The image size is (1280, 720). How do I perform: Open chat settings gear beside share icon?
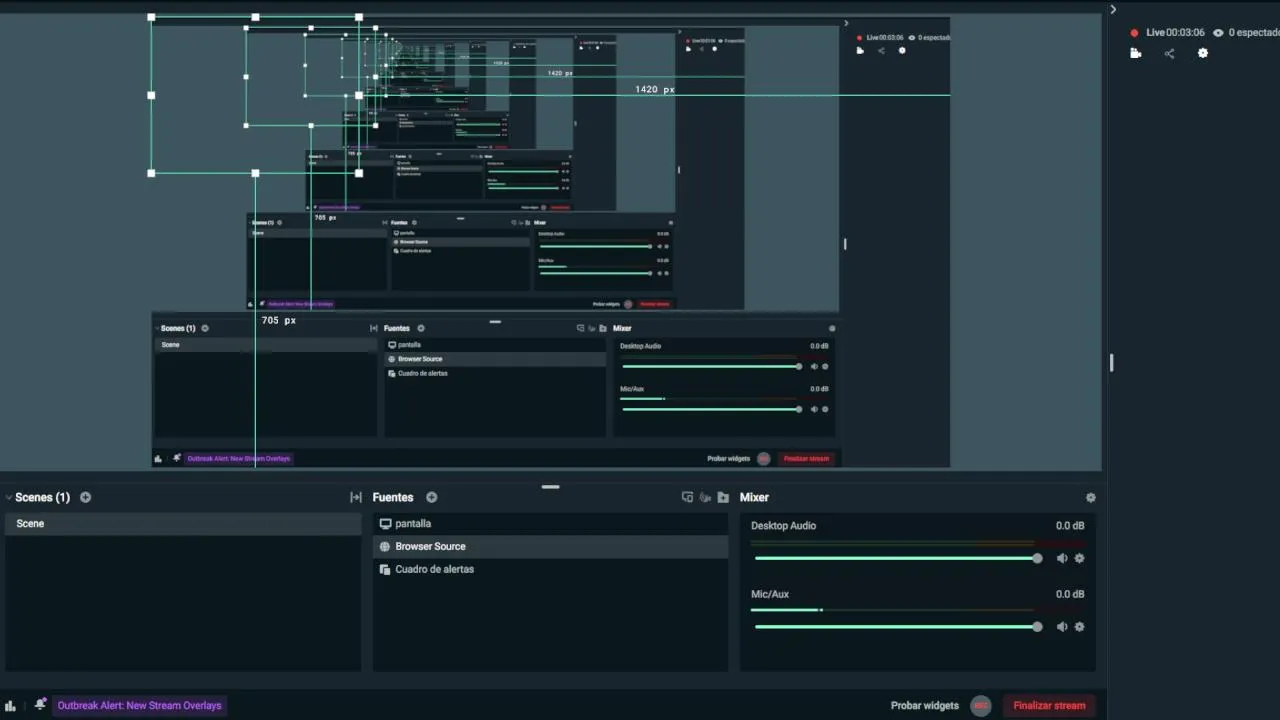(x=1203, y=53)
